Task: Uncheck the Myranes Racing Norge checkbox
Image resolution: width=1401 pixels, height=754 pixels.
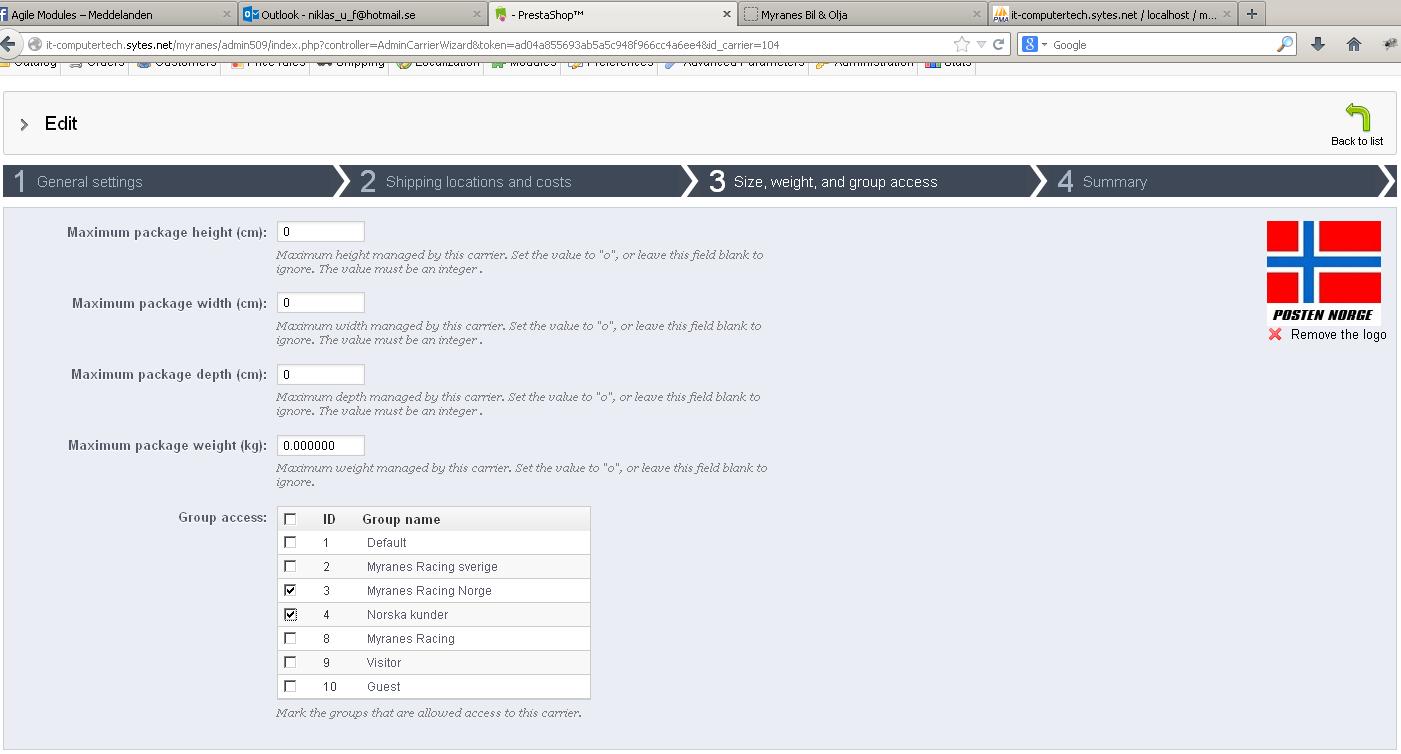Action: pyautogui.click(x=290, y=590)
